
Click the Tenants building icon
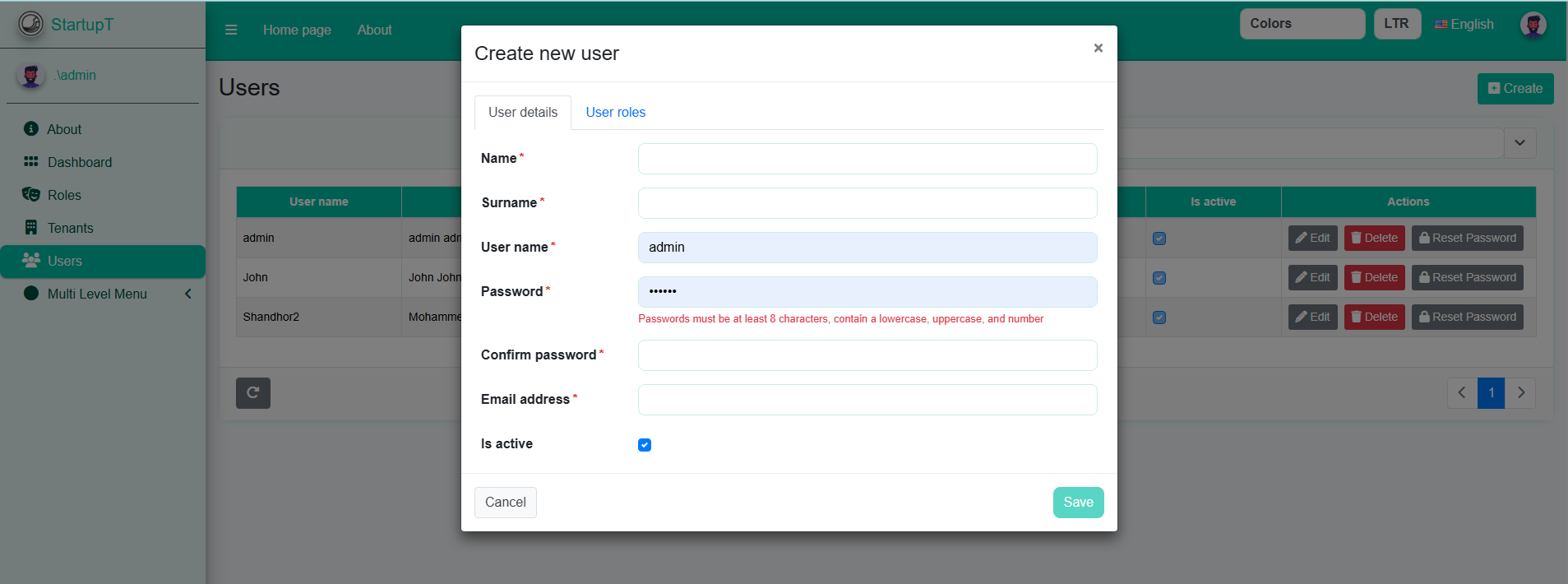[31, 228]
